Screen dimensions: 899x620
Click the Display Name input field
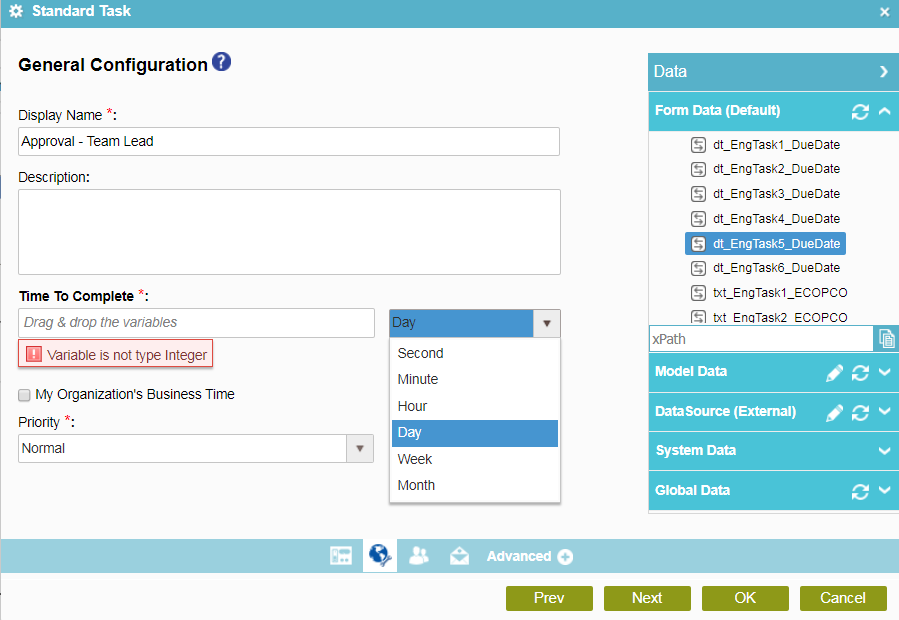(x=289, y=142)
